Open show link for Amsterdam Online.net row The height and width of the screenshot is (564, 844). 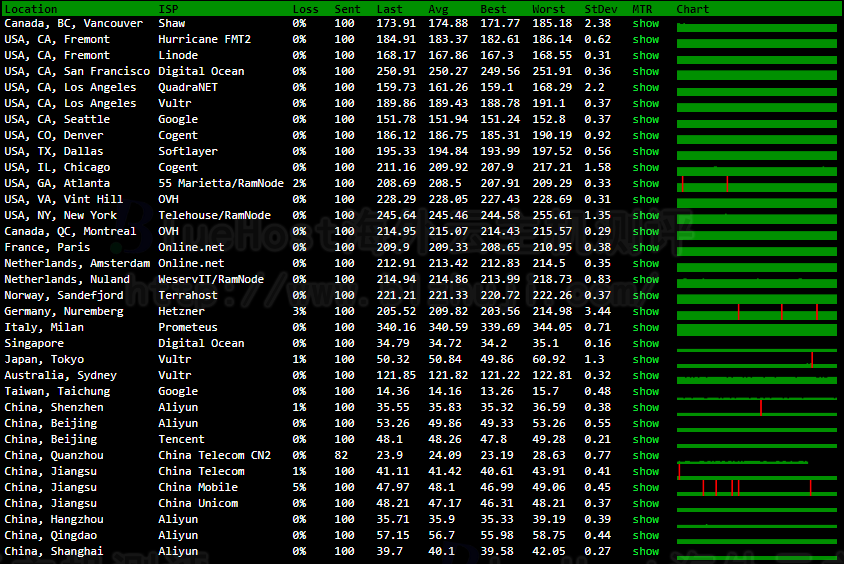(x=645, y=264)
